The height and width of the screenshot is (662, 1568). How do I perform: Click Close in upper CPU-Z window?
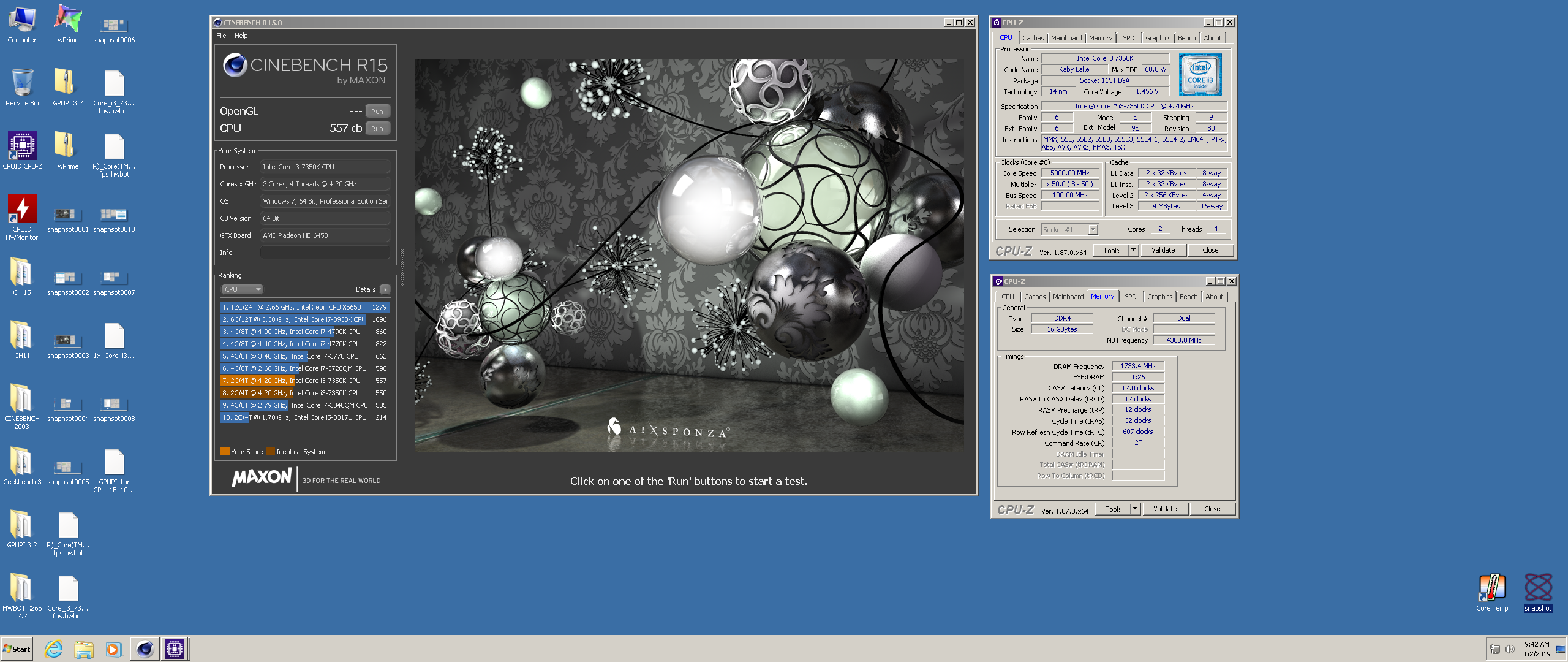(x=1210, y=250)
